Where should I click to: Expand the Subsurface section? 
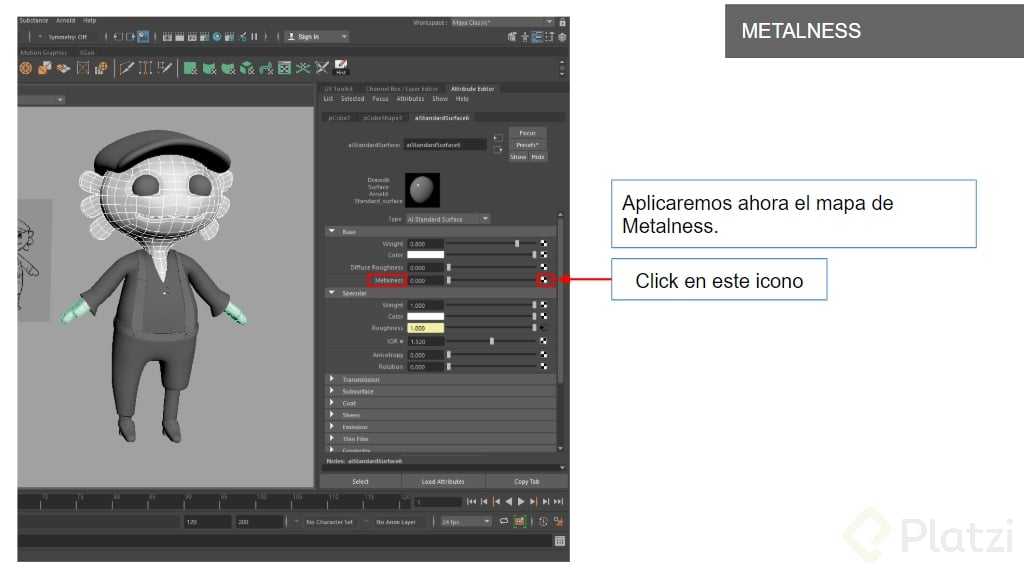(332, 391)
